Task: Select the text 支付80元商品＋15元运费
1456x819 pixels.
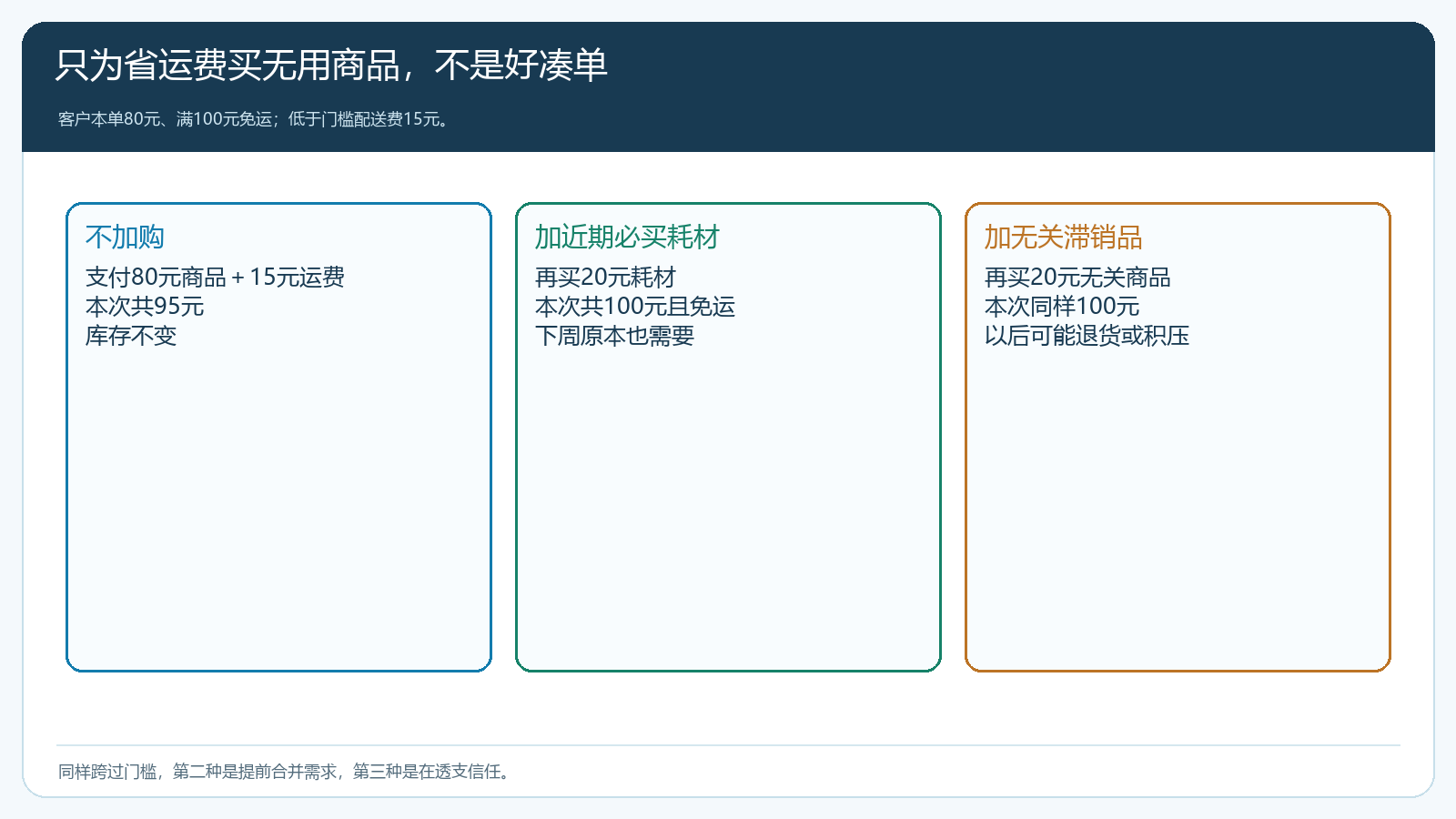Action: 215,278
